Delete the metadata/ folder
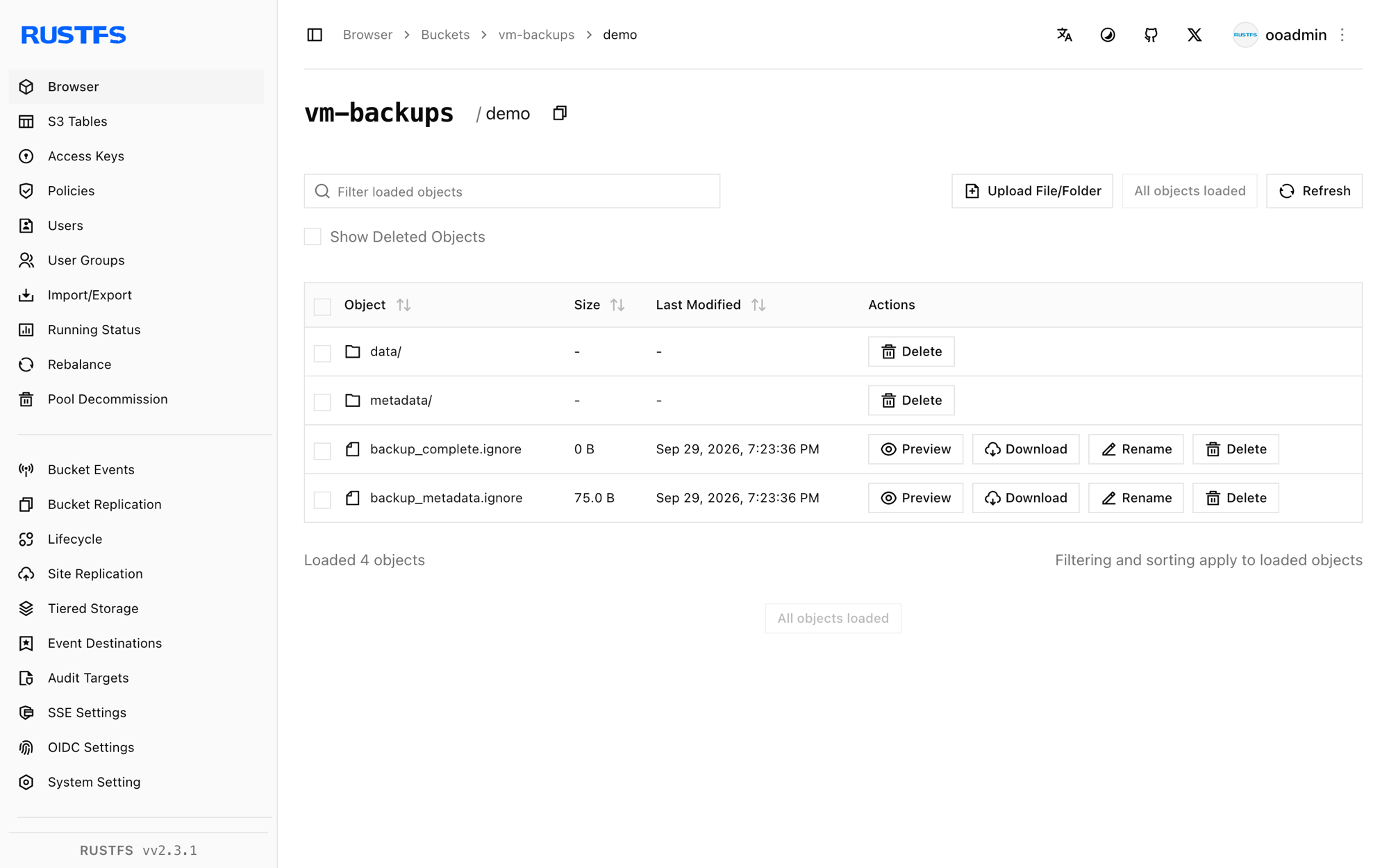The height and width of the screenshot is (868, 1389). pos(911,401)
